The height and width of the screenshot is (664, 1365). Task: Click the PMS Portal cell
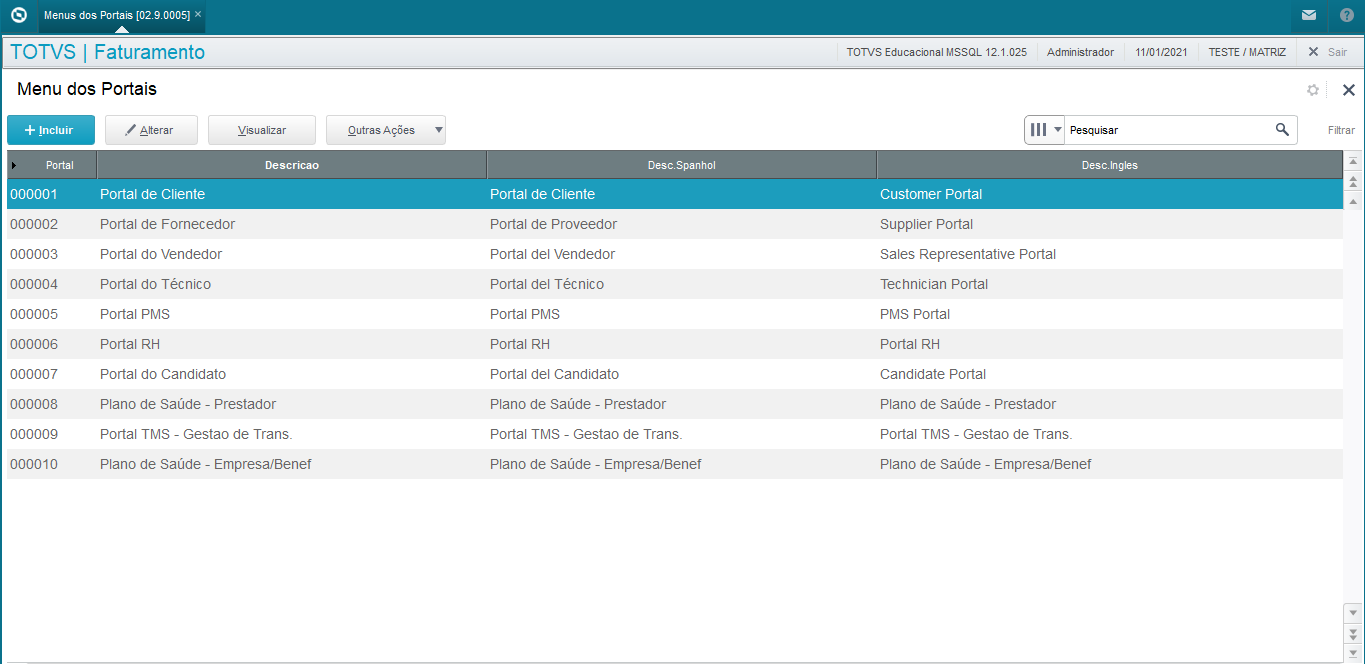tap(915, 314)
